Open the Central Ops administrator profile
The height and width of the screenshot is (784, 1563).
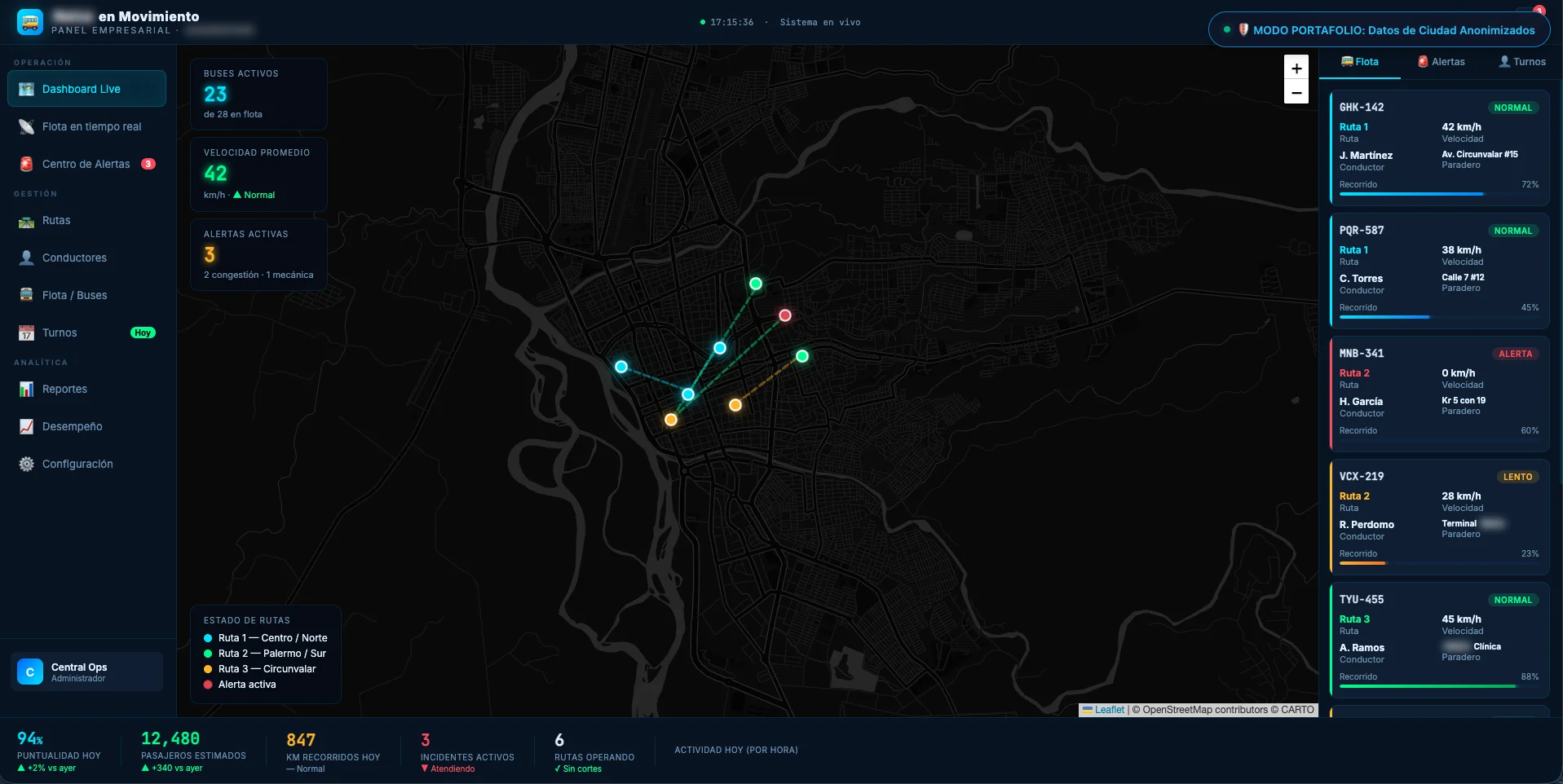[x=86, y=672]
